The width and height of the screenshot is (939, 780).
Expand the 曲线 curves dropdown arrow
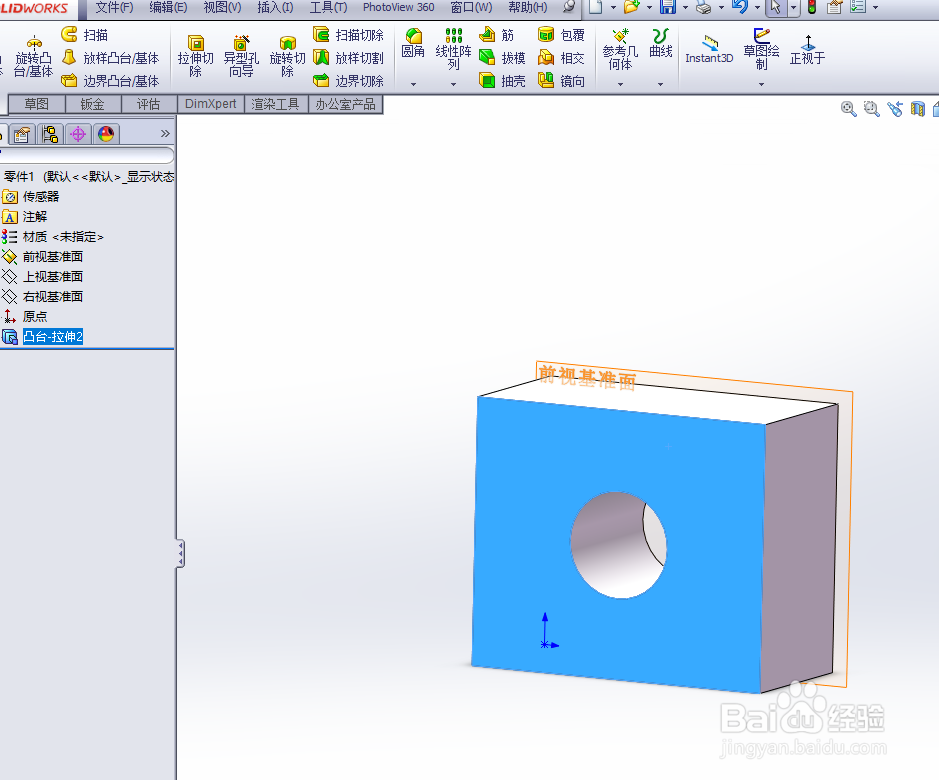[661, 84]
